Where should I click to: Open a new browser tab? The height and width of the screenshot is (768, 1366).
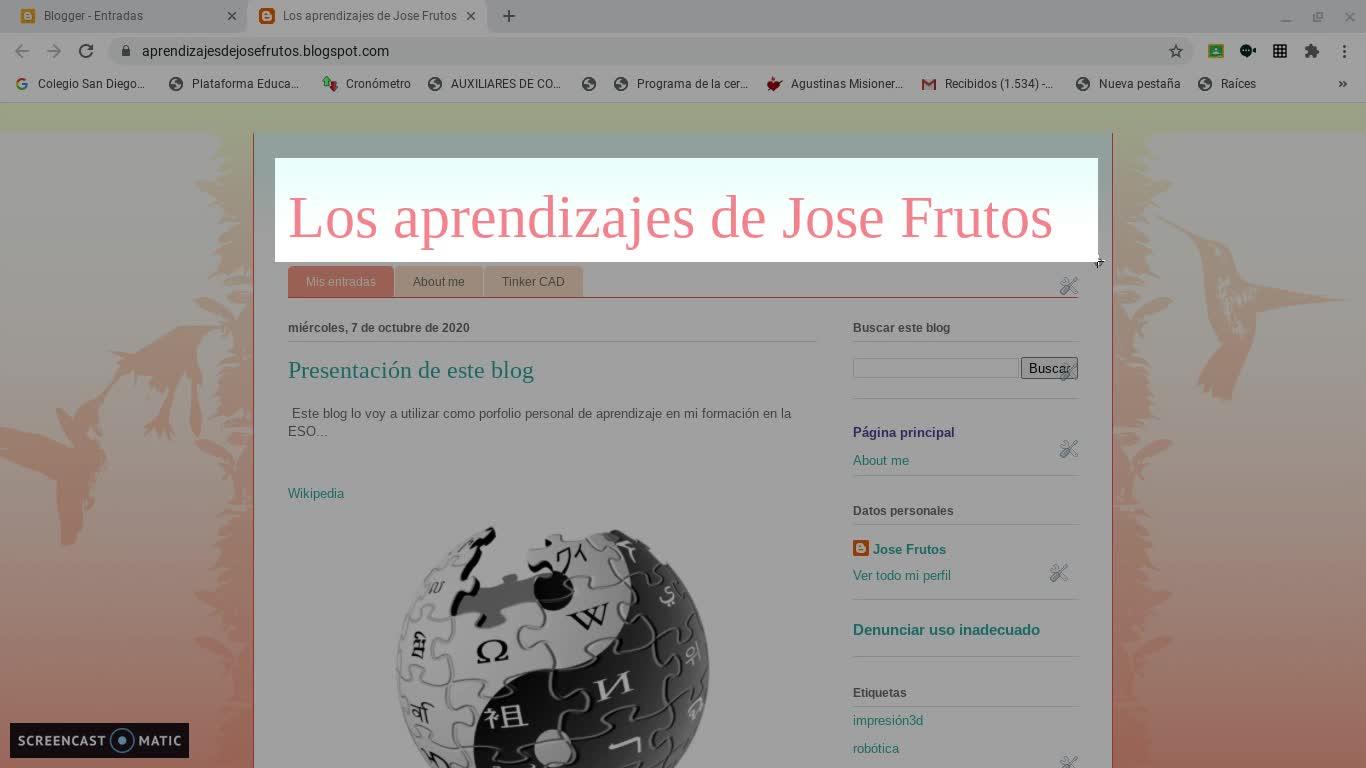point(509,16)
